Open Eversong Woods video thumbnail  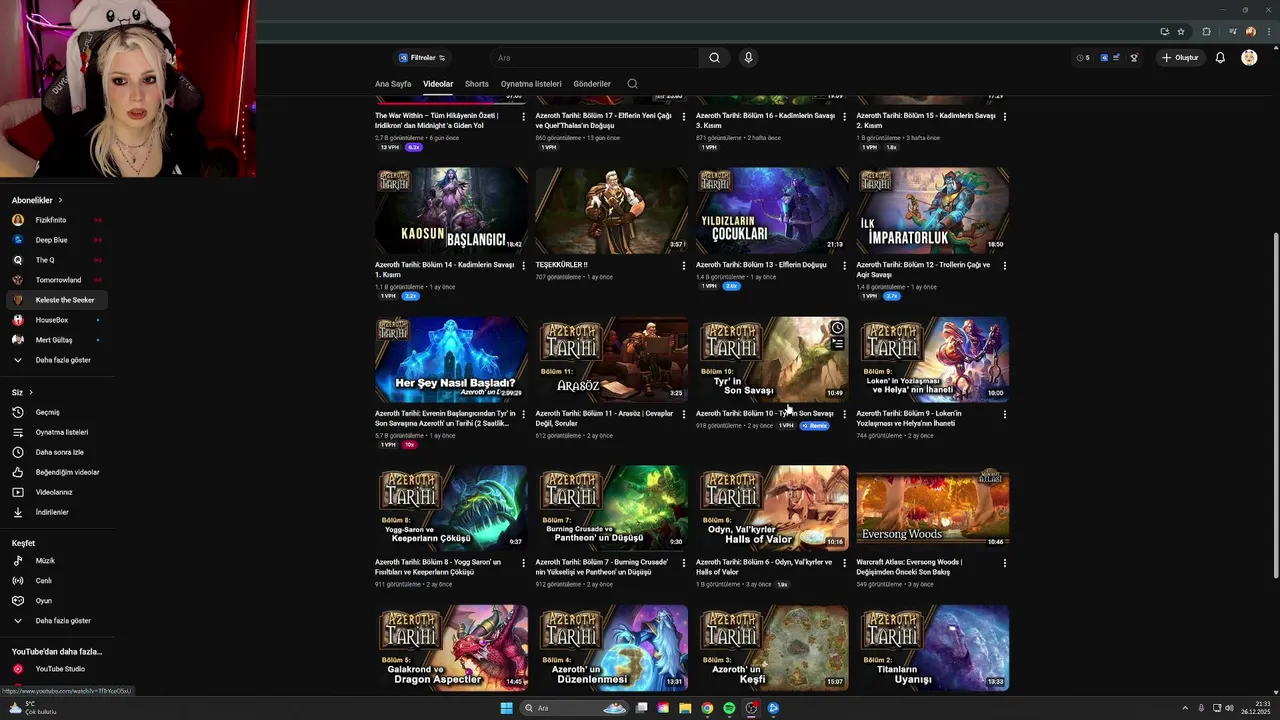[933, 508]
